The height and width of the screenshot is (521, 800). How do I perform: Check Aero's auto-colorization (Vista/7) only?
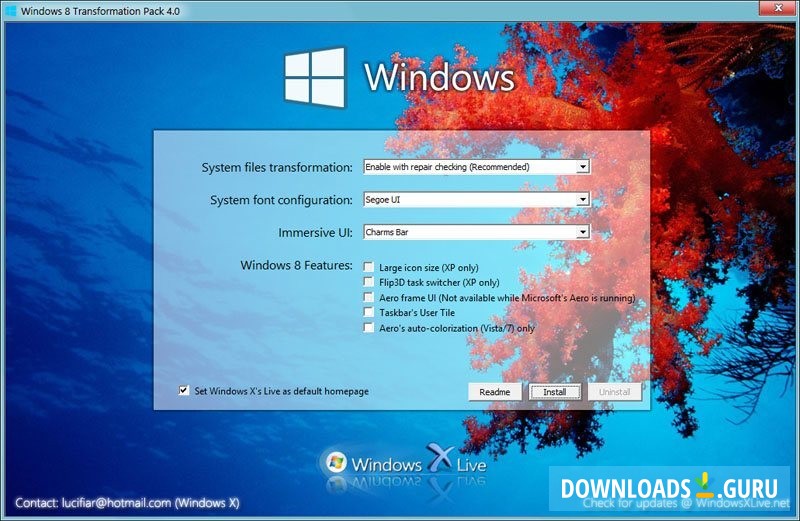point(368,328)
